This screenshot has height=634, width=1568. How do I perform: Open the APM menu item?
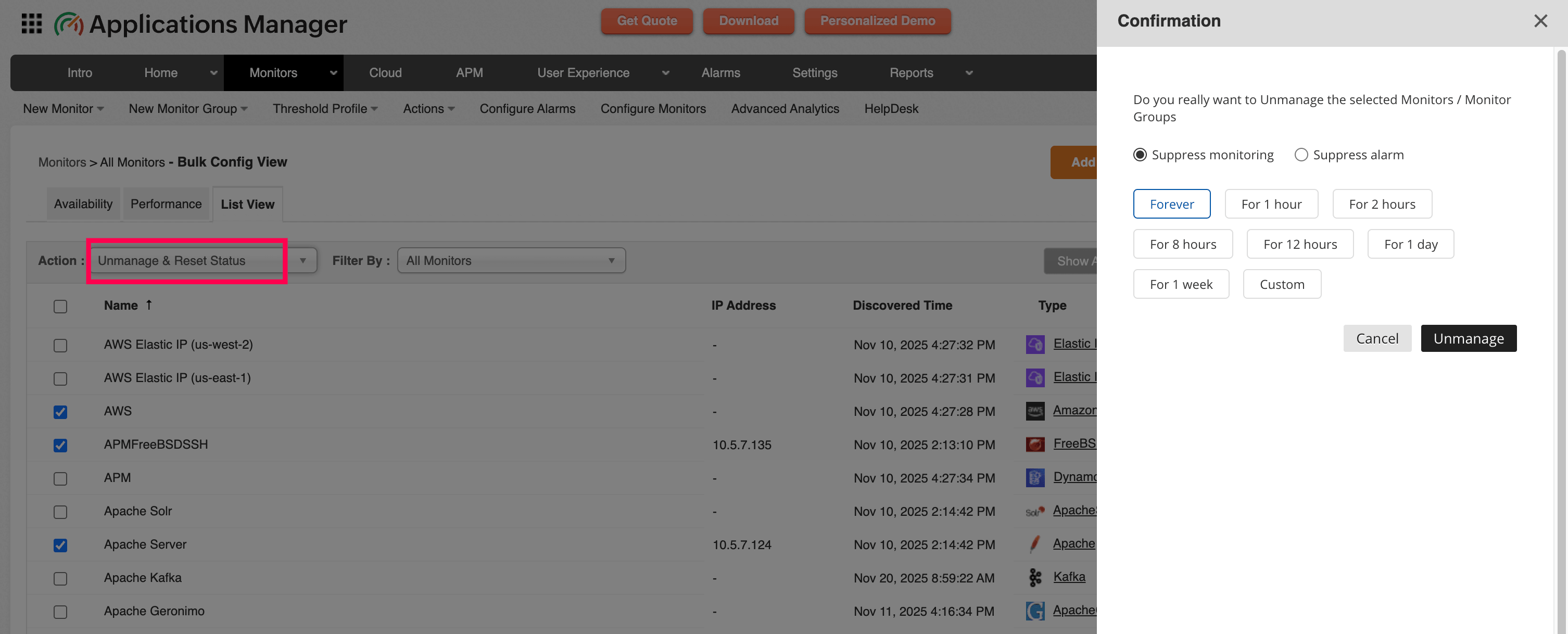click(x=469, y=73)
